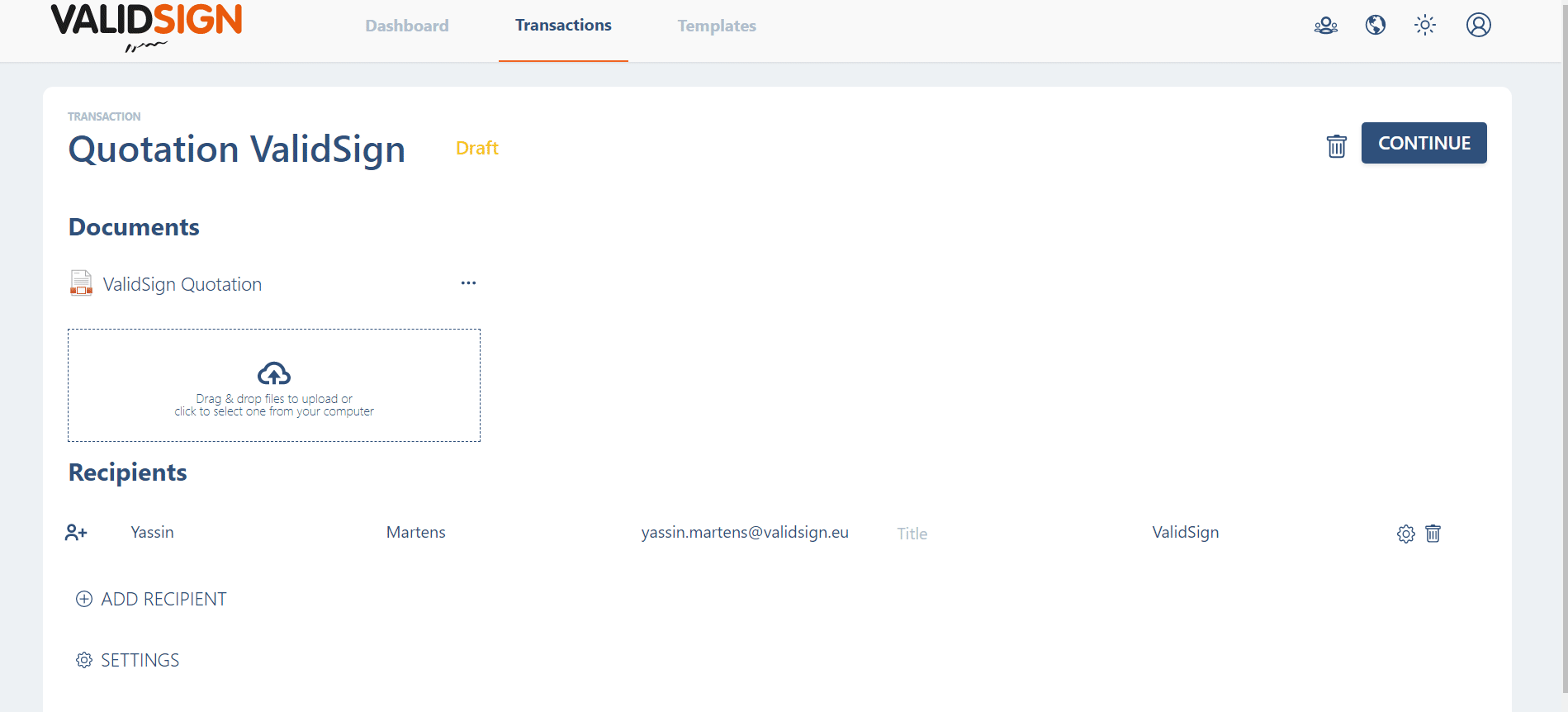Click the ValidSign Quotation document icon

pyautogui.click(x=81, y=283)
